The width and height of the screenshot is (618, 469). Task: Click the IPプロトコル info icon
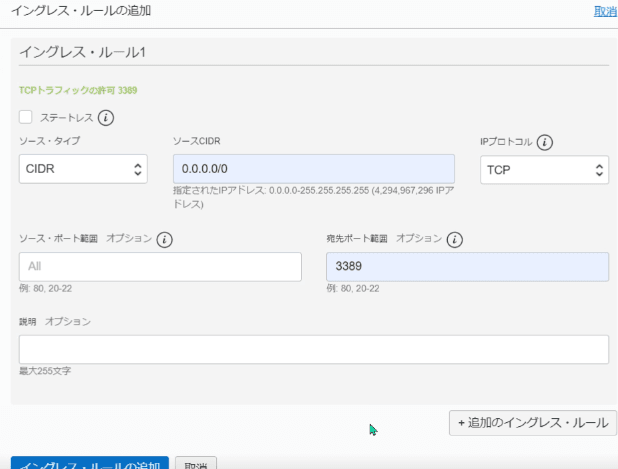tap(546, 141)
